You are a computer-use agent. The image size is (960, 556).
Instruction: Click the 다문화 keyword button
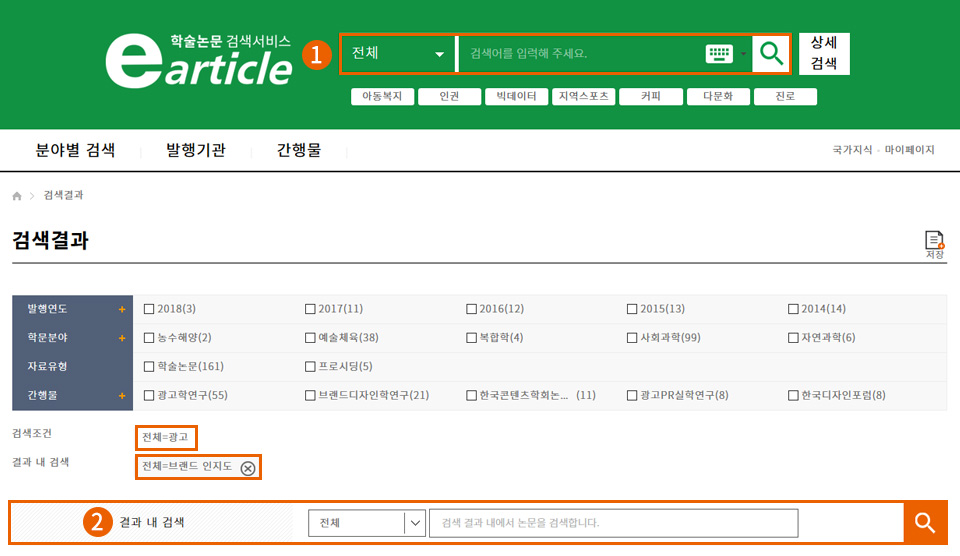pos(718,97)
